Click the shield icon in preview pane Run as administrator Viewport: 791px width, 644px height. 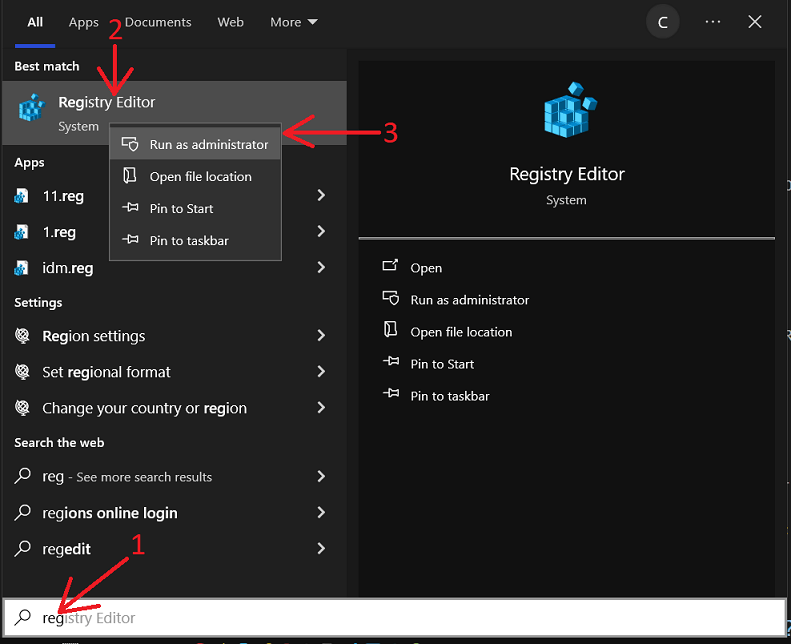tap(390, 298)
